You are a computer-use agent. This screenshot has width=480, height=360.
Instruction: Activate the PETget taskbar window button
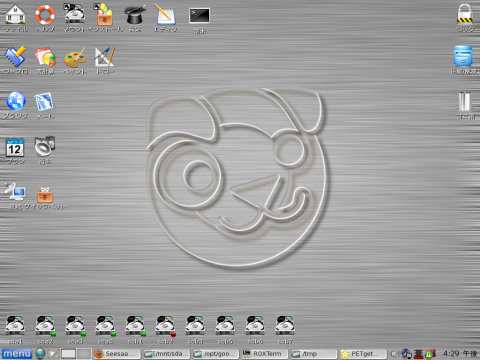362,354
